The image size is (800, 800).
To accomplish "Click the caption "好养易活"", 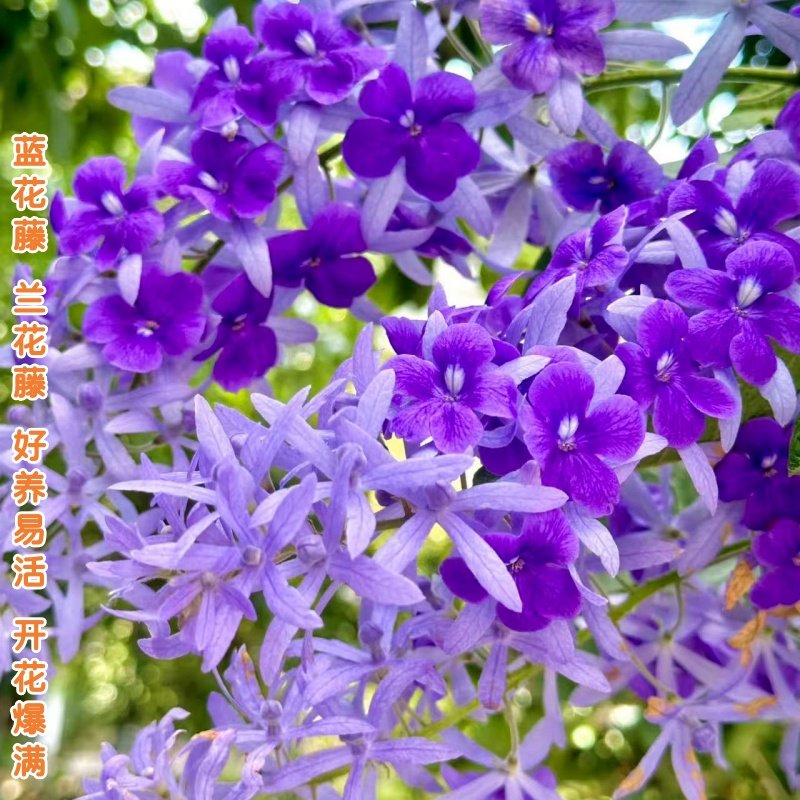I will pyautogui.click(x=30, y=508).
